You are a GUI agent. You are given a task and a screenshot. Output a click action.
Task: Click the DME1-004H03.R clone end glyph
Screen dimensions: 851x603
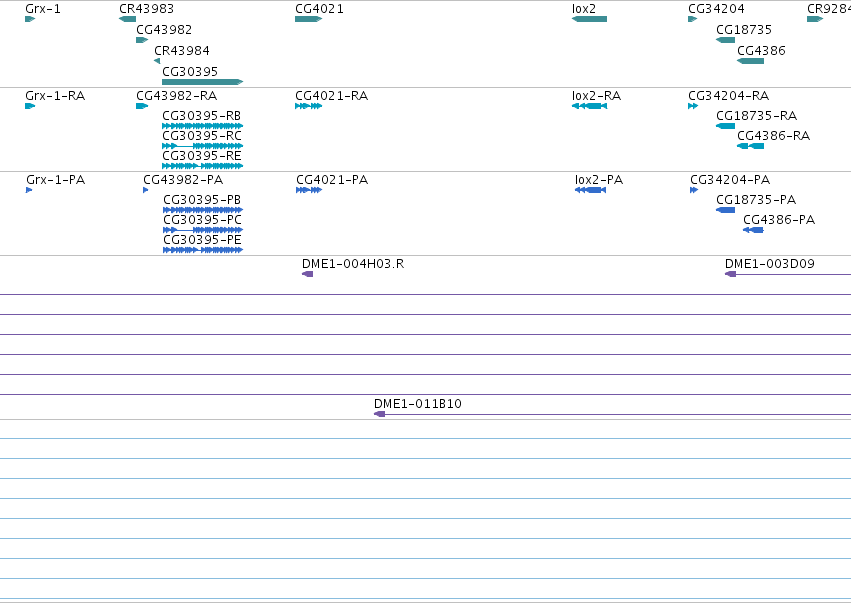click(307, 274)
